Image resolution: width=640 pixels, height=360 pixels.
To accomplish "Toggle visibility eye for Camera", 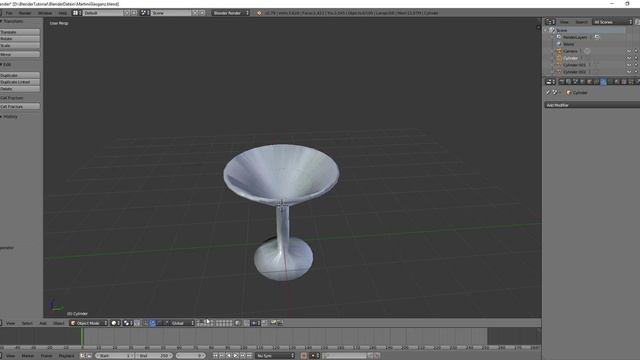I will 629,51.
